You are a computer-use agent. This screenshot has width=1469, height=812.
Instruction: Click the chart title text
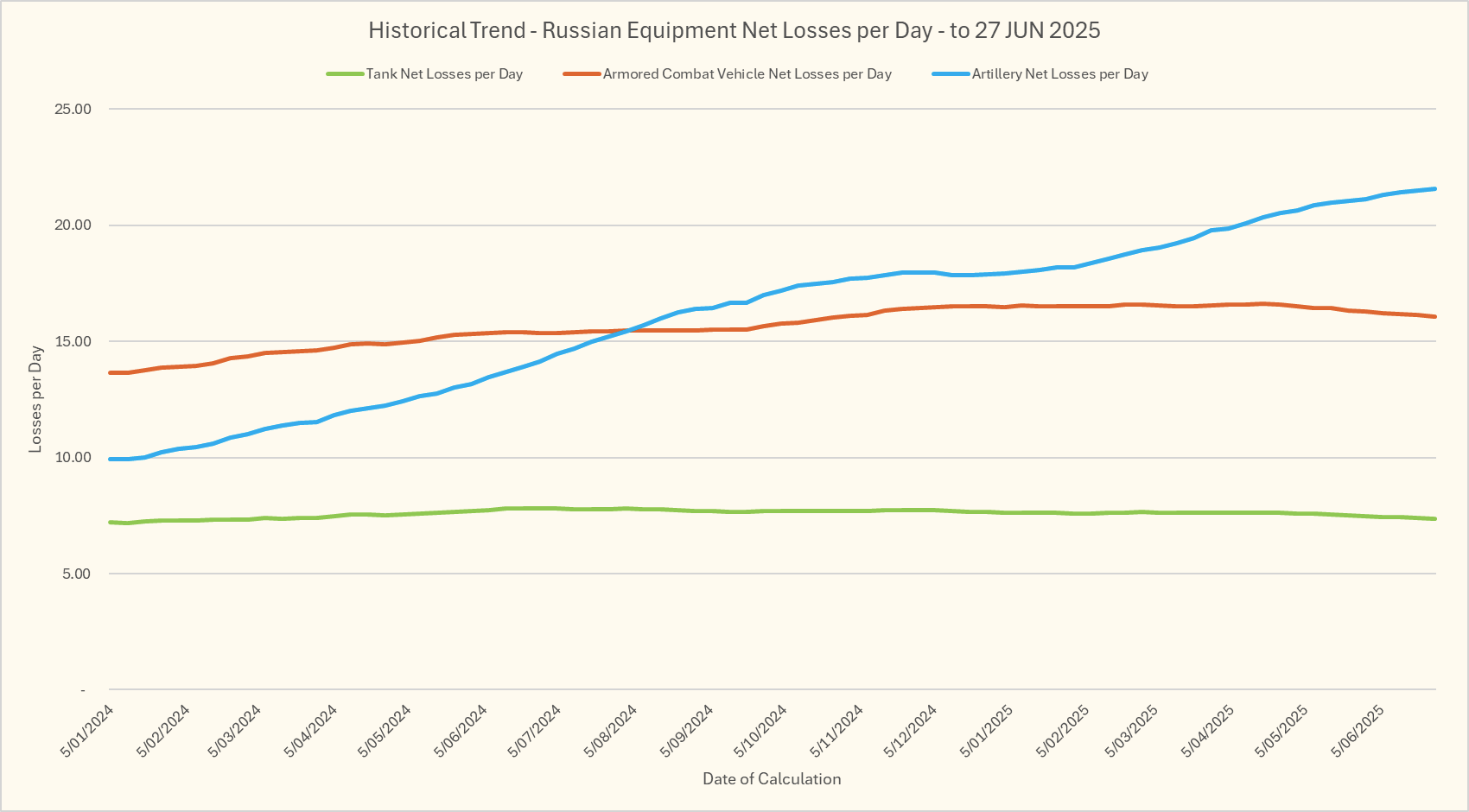click(734, 30)
